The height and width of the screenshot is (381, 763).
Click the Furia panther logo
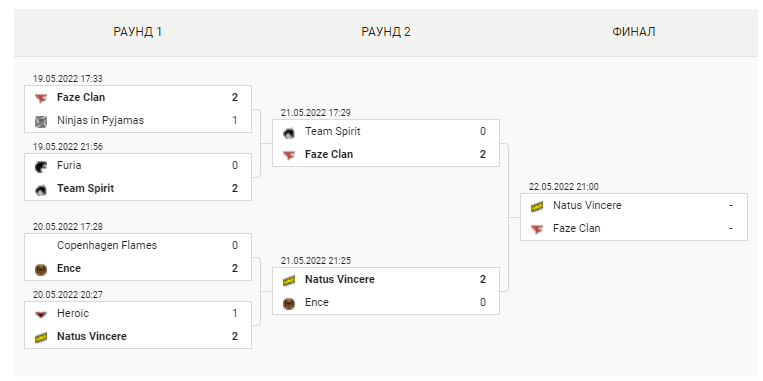(x=41, y=166)
